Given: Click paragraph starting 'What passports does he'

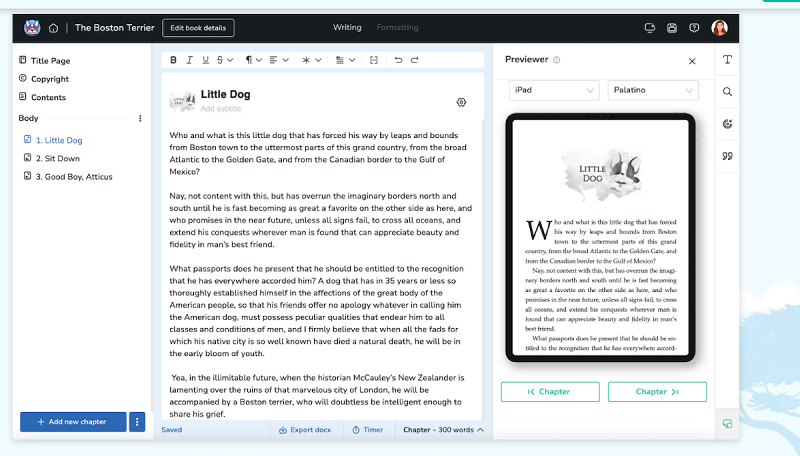Looking at the screenshot, I should click(317, 311).
